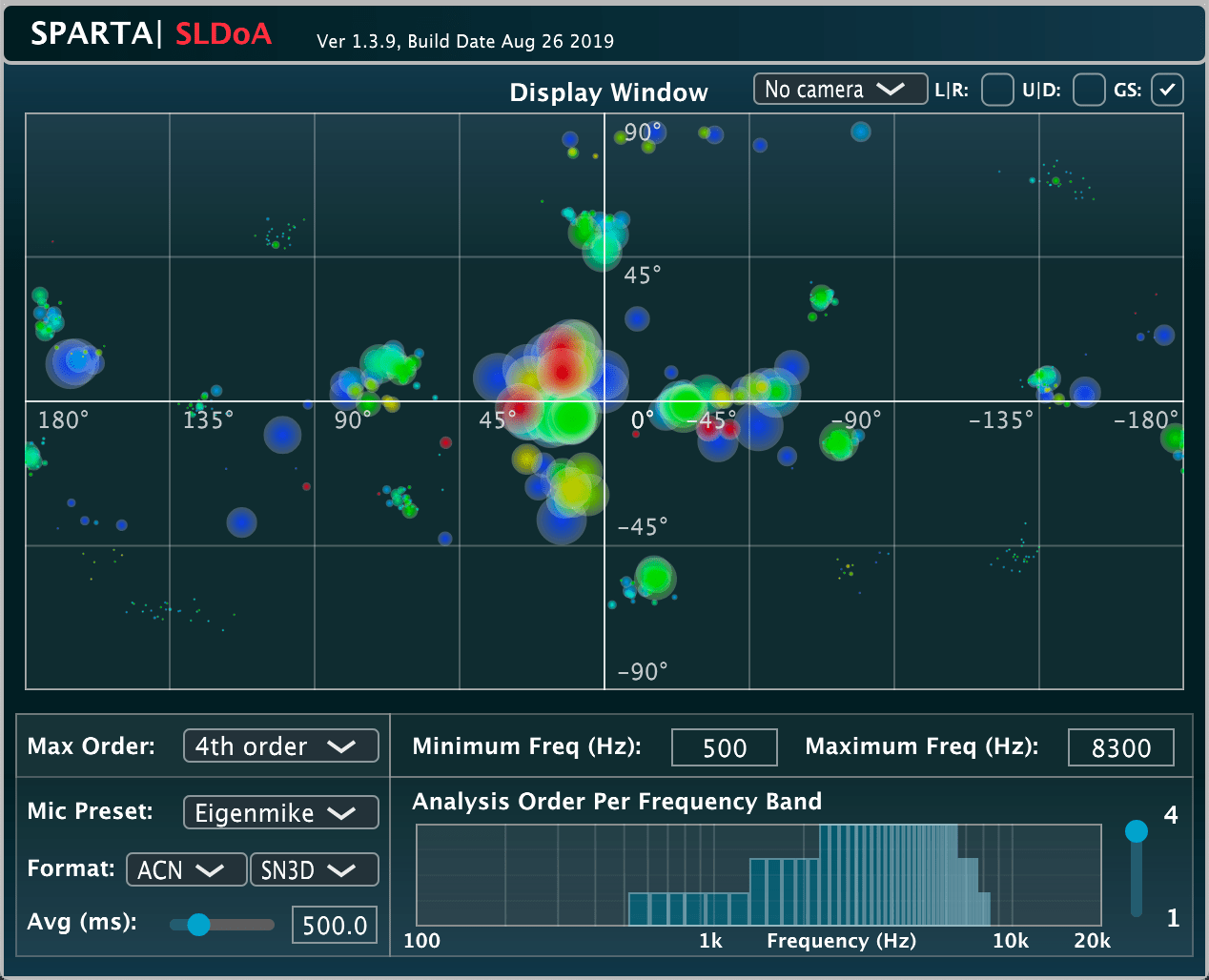
Task: Click the SPARTA logo text
Action: pyautogui.click(x=92, y=34)
